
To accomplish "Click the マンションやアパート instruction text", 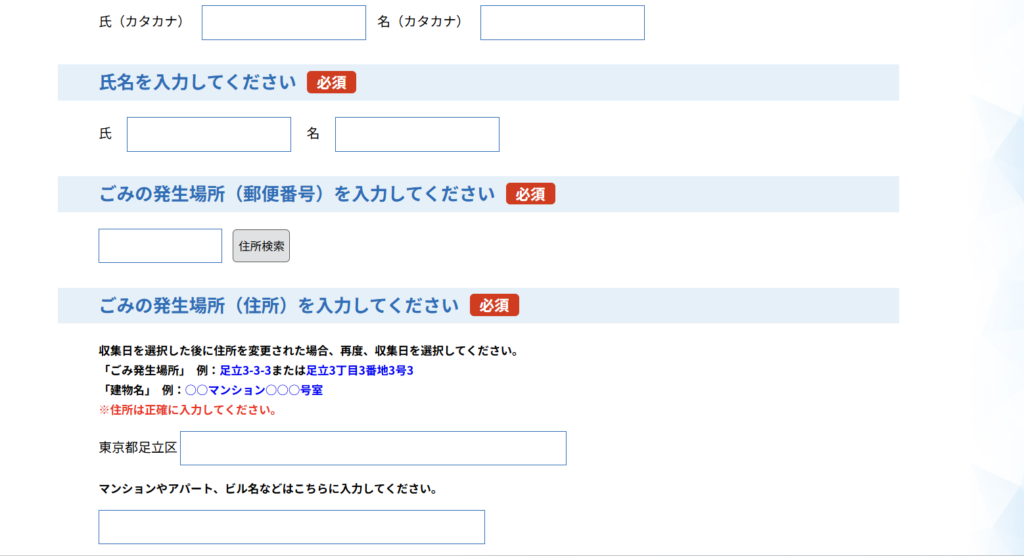I will tap(268, 490).
